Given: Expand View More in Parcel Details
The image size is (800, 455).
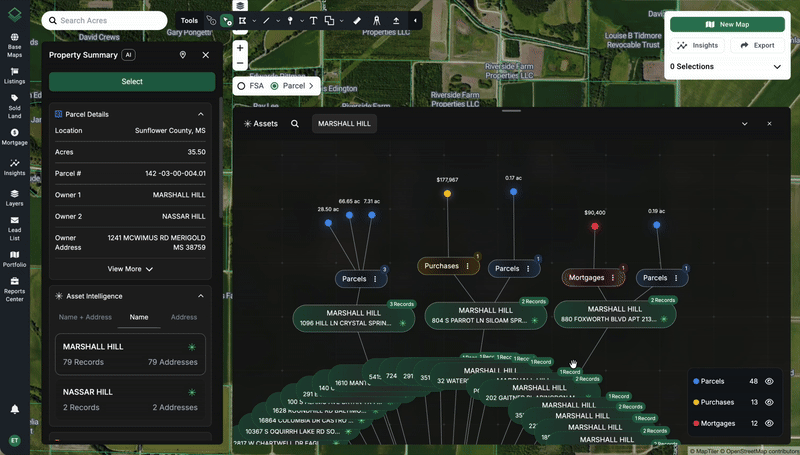Looking at the screenshot, I should coord(131,269).
